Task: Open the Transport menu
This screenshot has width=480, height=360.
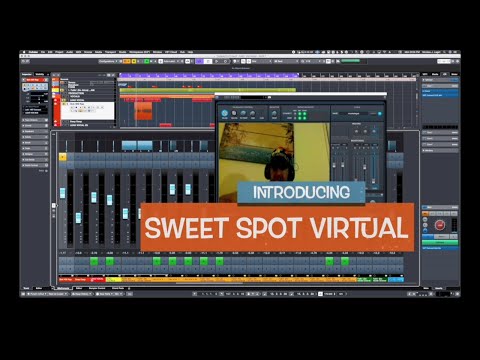Action: (110, 52)
